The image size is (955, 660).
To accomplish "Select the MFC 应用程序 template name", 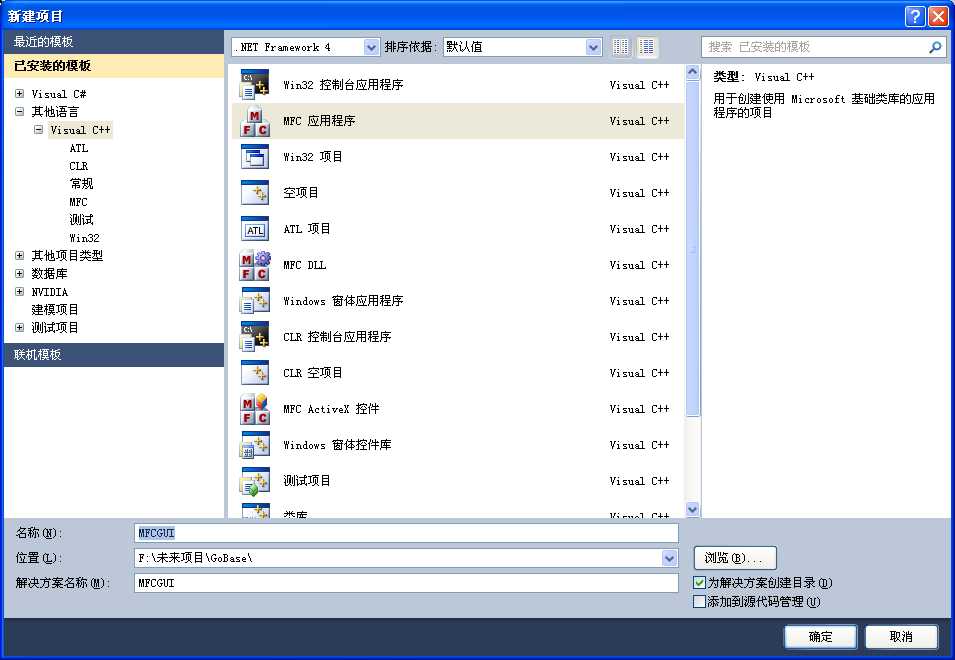I will point(319,121).
